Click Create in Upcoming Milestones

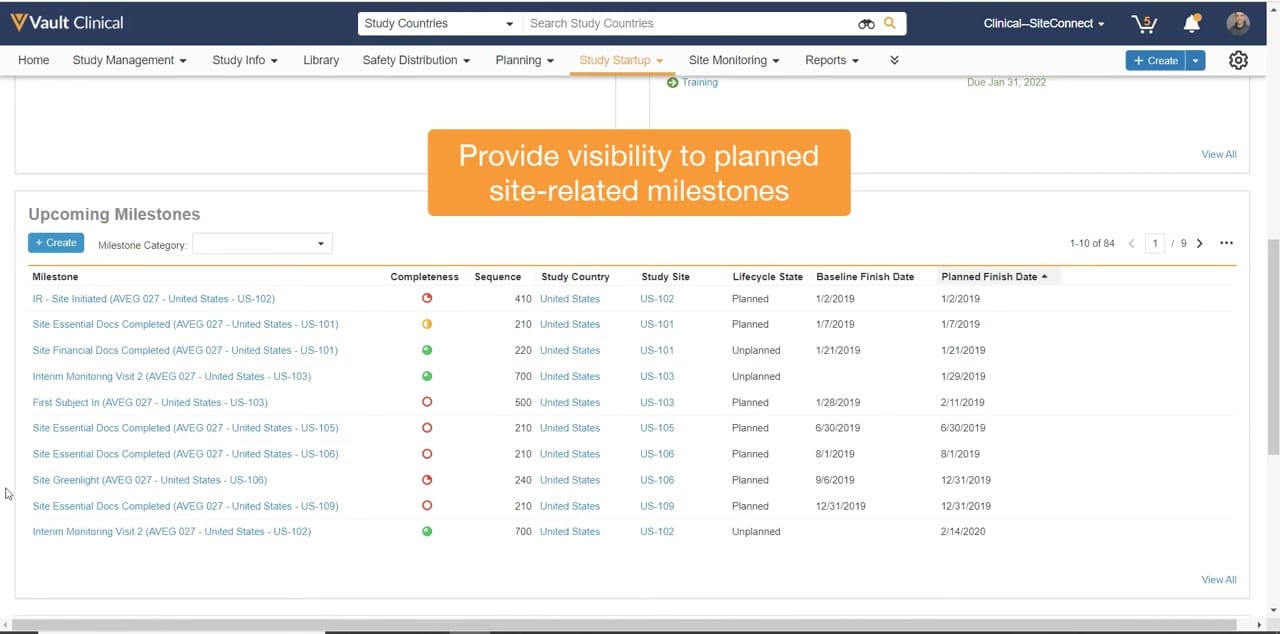point(56,243)
